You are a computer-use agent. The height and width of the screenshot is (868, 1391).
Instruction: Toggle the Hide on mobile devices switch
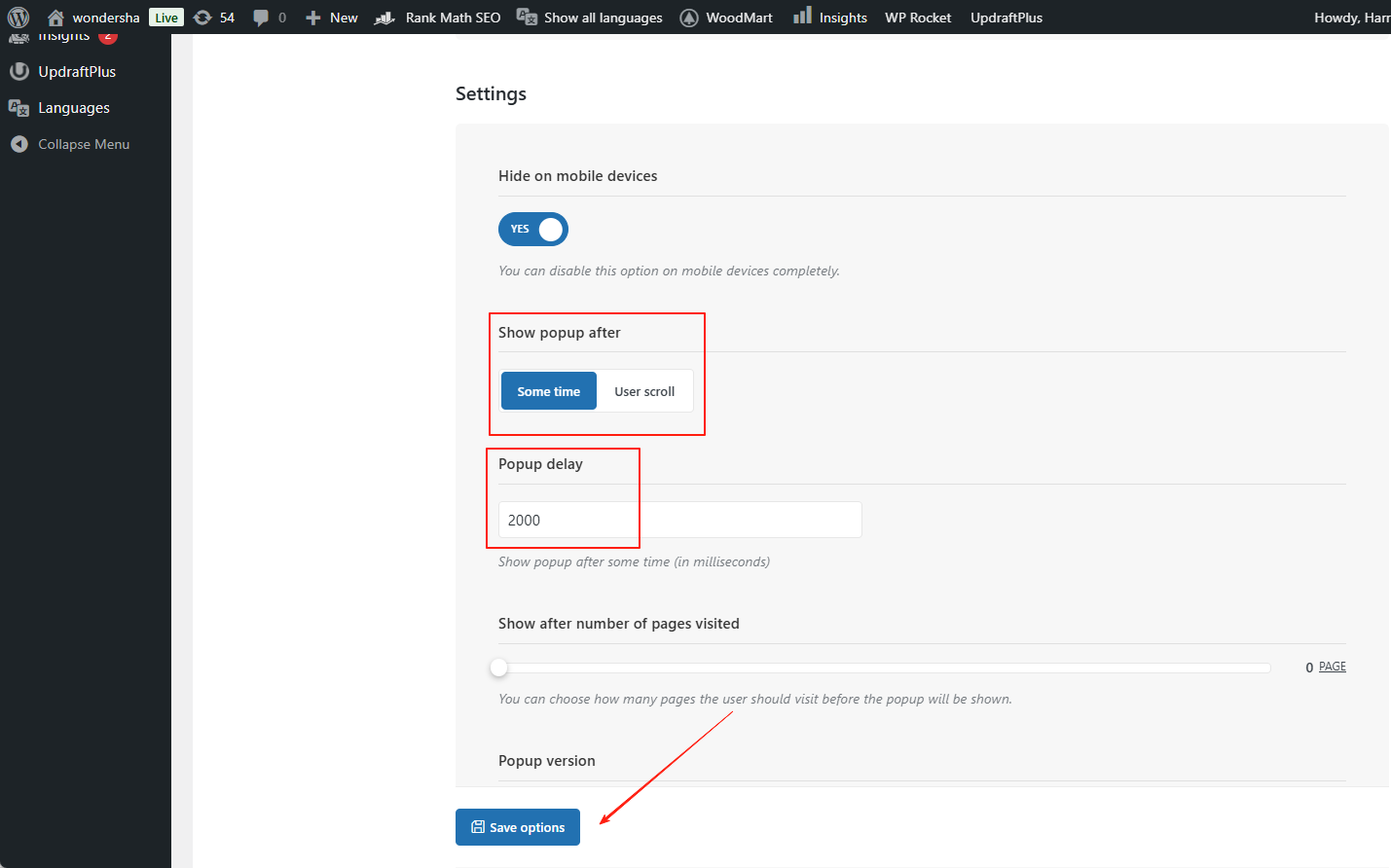click(533, 230)
